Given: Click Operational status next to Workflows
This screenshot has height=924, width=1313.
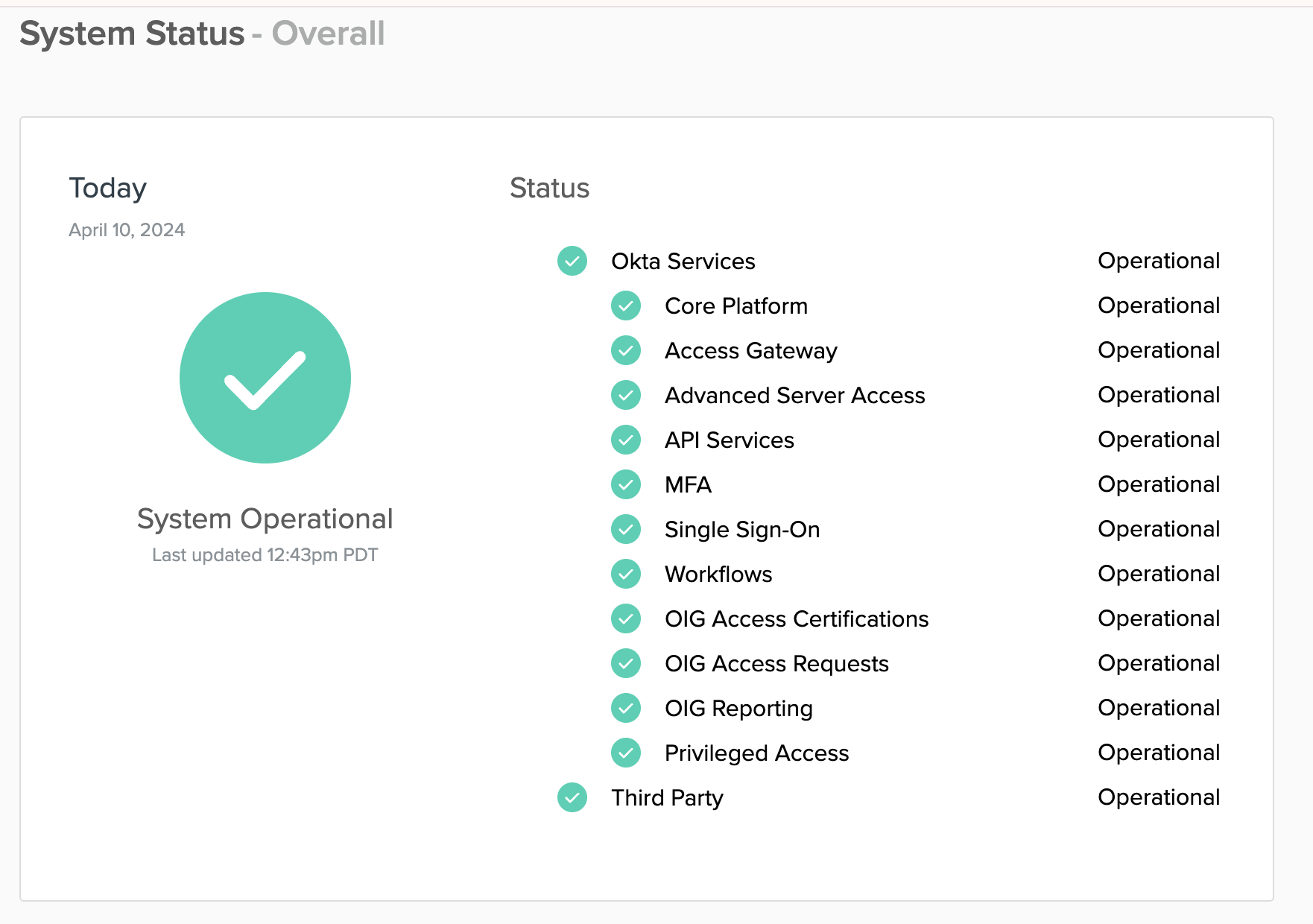Looking at the screenshot, I should pos(1159,575).
